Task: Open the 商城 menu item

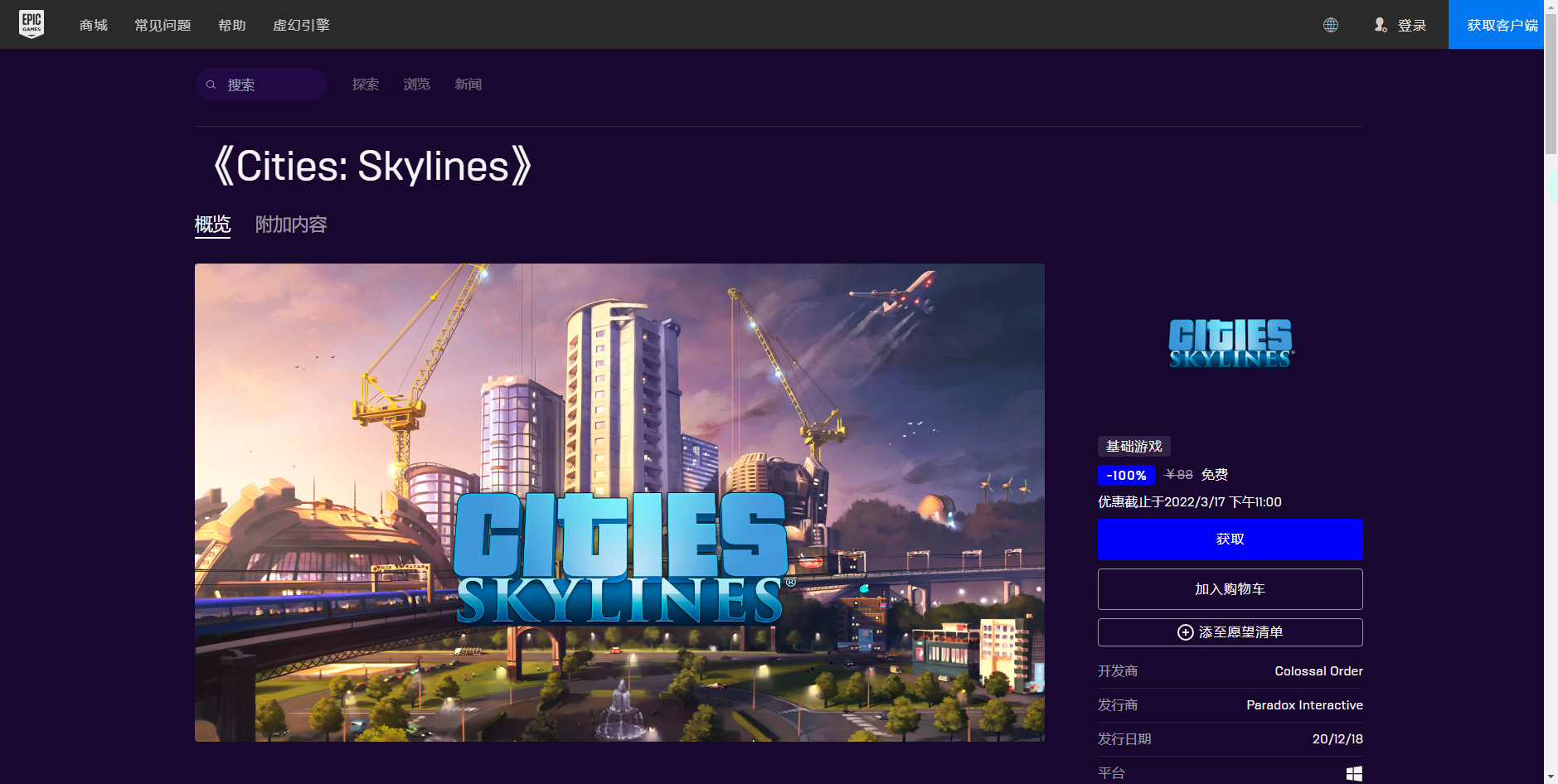Action: tap(92, 25)
